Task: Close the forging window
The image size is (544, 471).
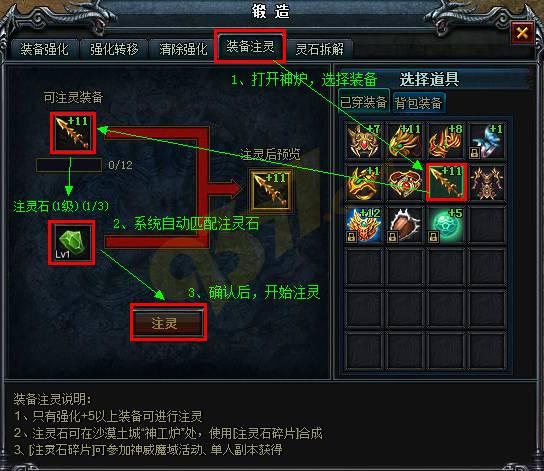Action: [522, 33]
